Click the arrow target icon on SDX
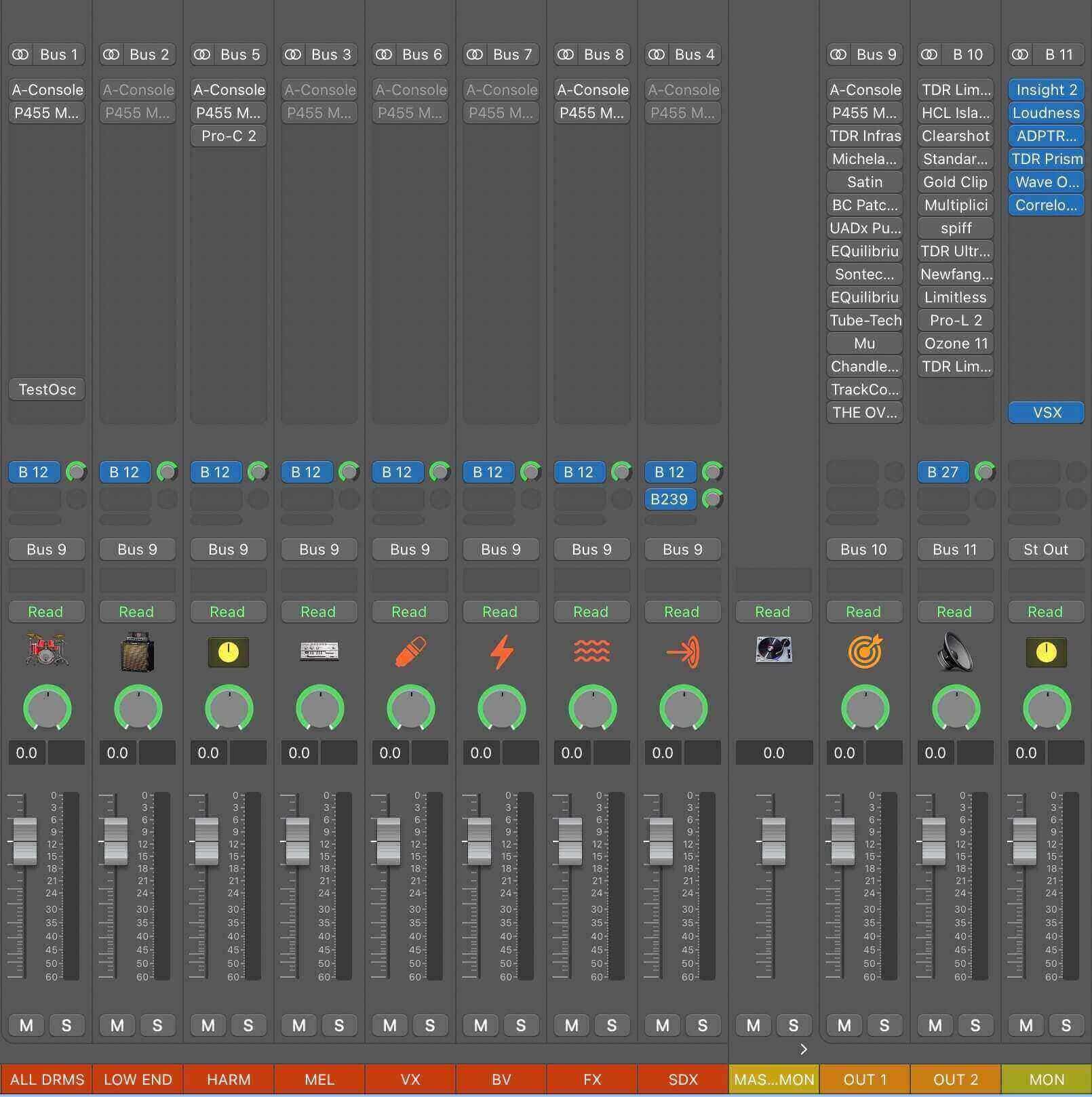 (x=683, y=652)
